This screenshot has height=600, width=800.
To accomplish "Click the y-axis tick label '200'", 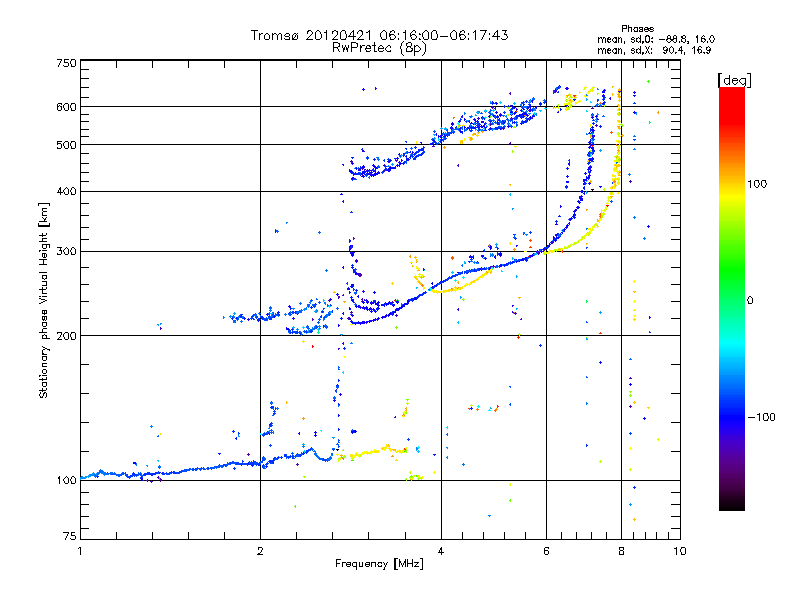I will [66, 336].
